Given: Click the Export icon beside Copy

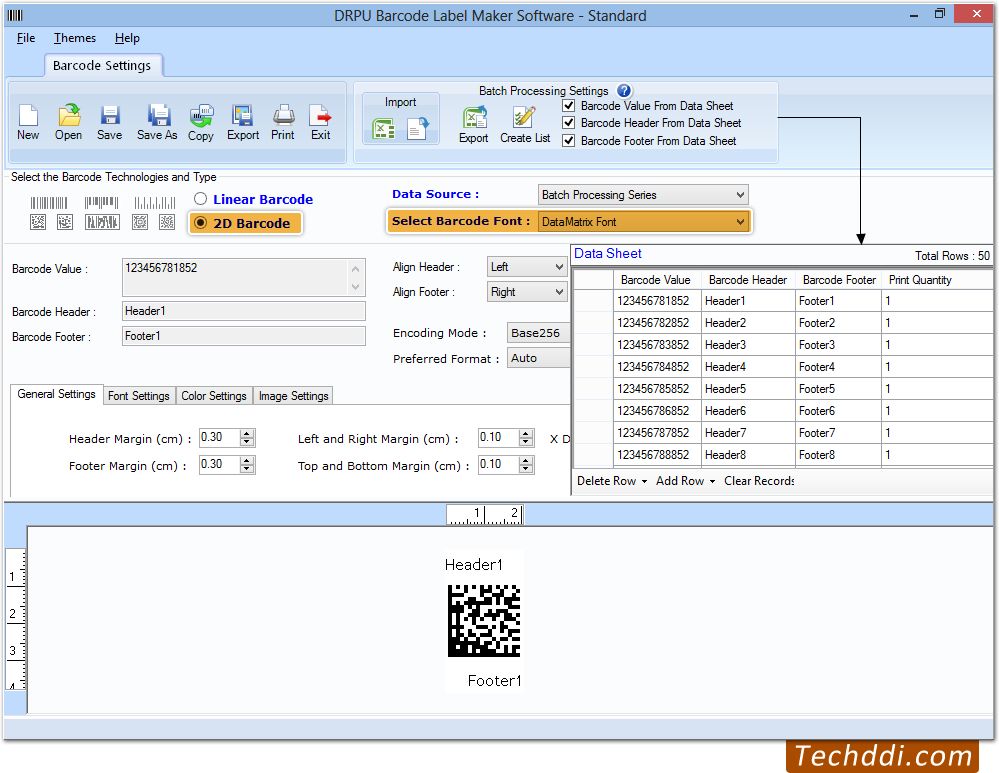Looking at the screenshot, I should 243,122.
